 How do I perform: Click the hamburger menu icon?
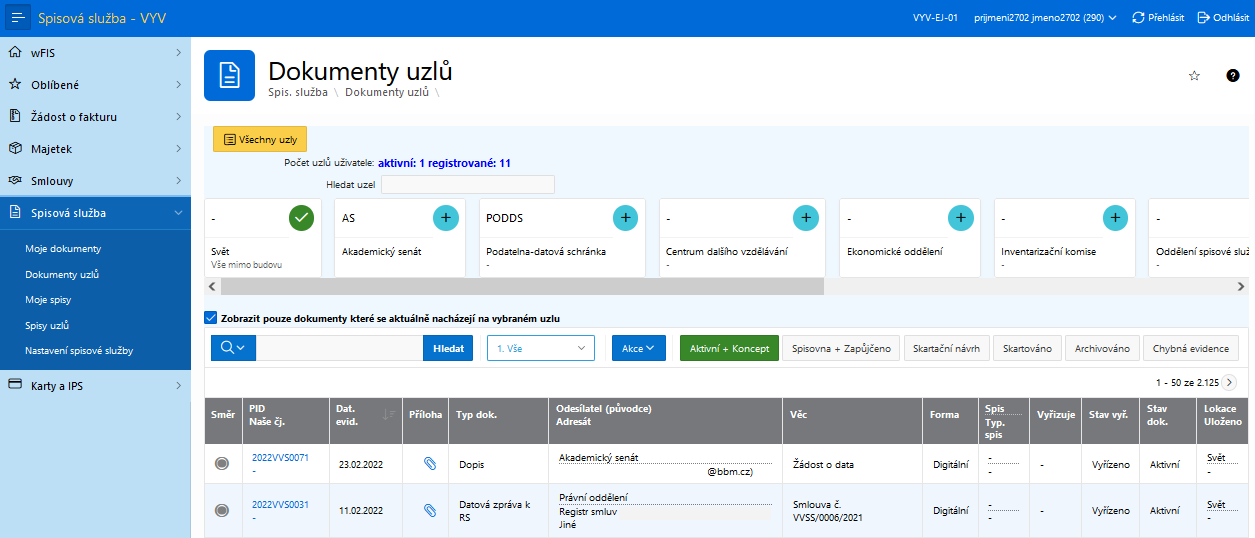[x=19, y=18]
